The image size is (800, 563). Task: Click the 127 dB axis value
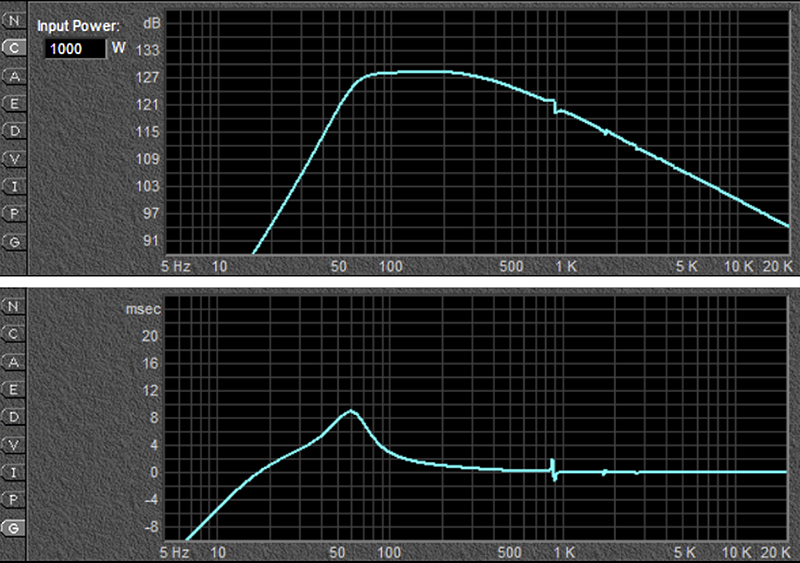(148, 78)
